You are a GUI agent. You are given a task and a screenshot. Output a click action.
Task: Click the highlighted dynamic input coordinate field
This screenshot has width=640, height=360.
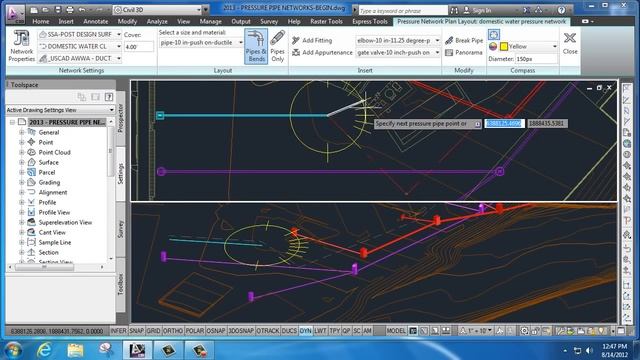coord(504,123)
